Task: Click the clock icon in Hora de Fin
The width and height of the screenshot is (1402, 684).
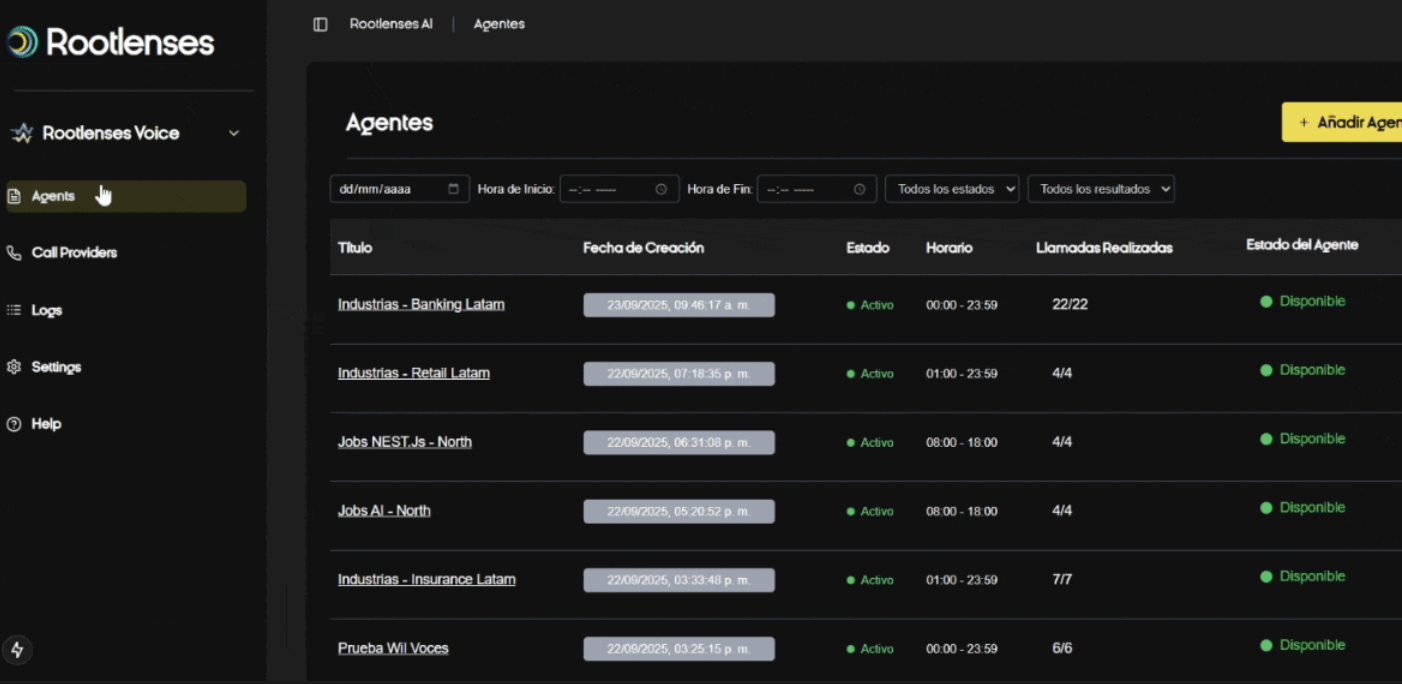Action: click(x=859, y=189)
